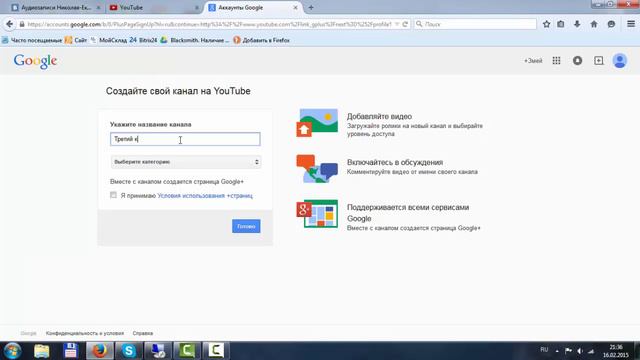Open the Windows Start button
Screen dimensions: 640x360
(13, 351)
